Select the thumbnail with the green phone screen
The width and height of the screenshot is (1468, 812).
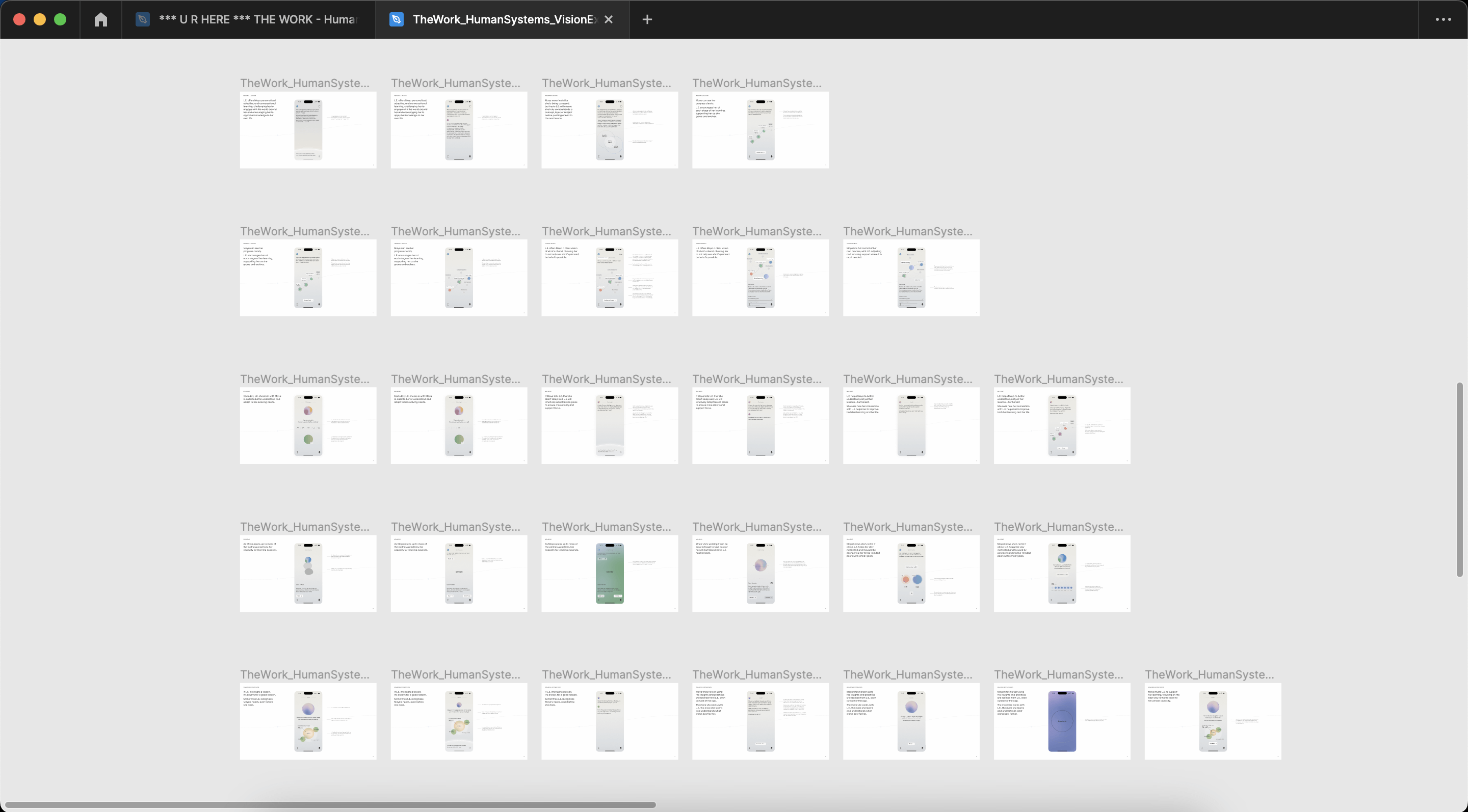coord(609,572)
